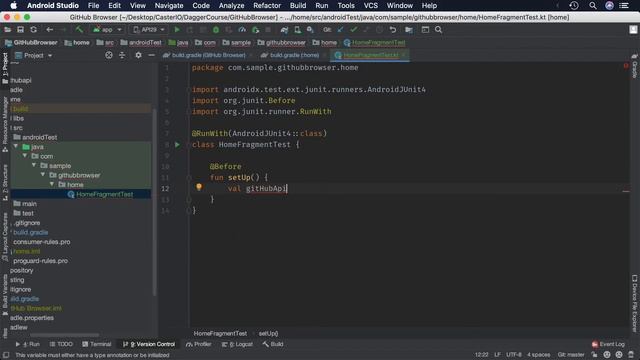Open the TODO tool window
Screen dimensions: 640x360
61,344
